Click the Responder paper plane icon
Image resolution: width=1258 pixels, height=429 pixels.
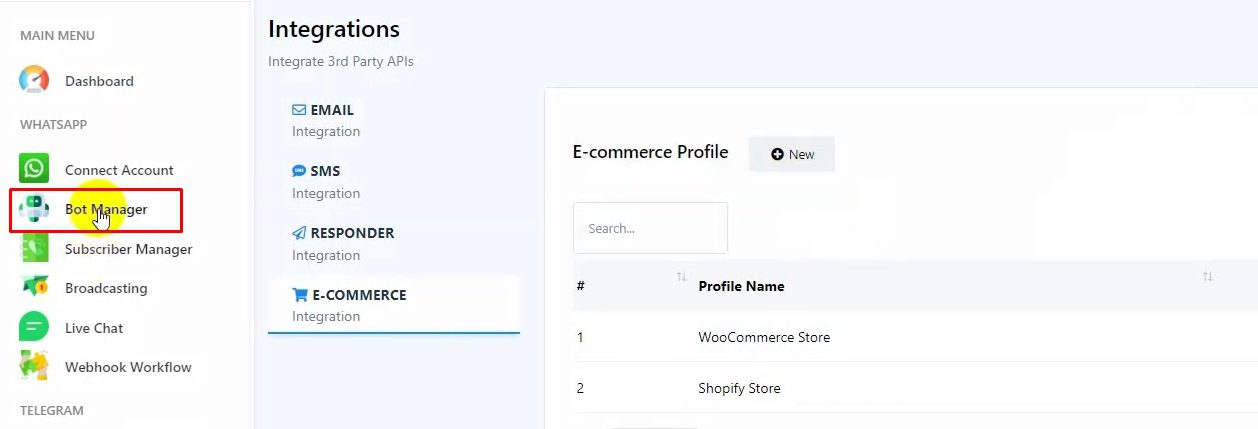click(299, 233)
